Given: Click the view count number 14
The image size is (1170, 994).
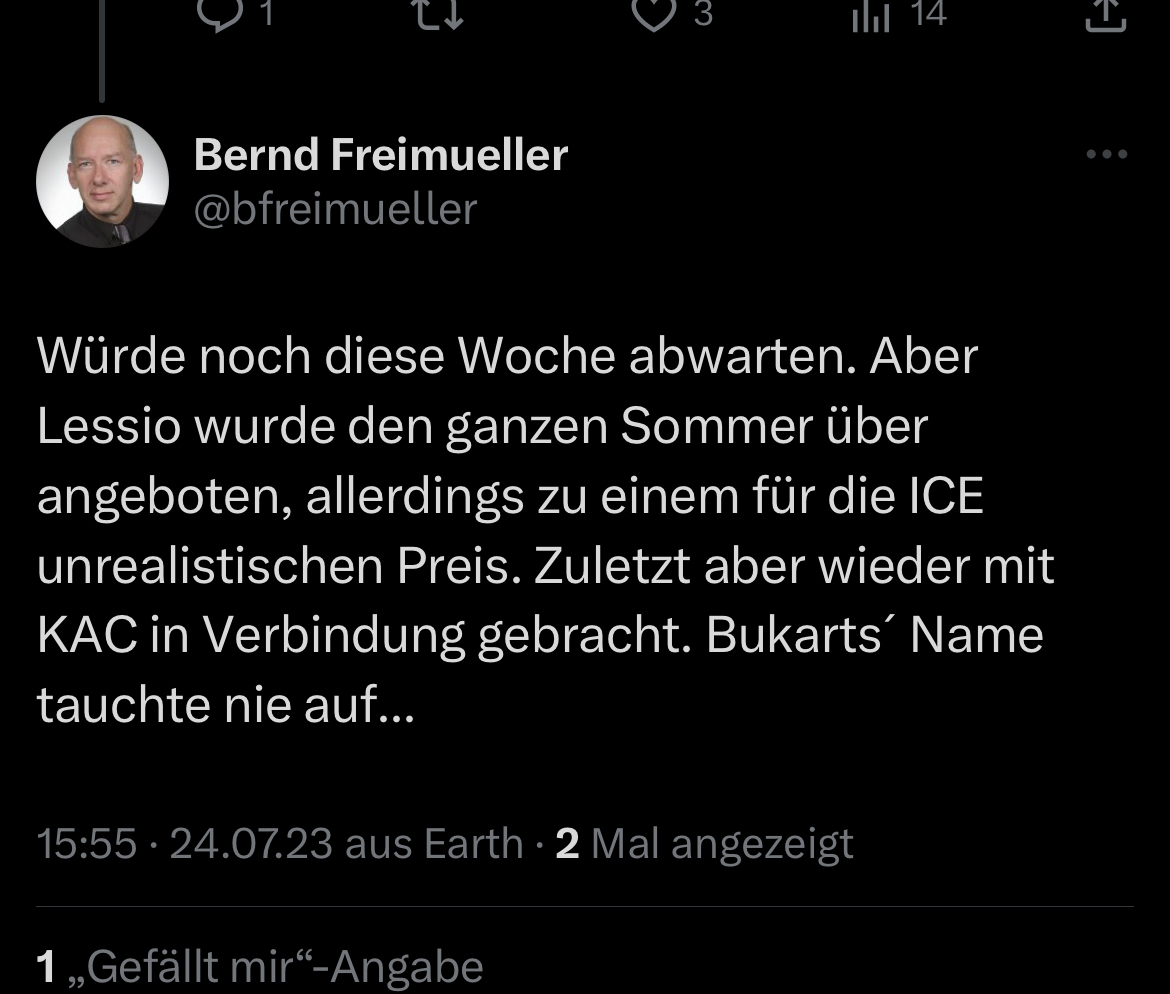Looking at the screenshot, I should tap(929, 12).
